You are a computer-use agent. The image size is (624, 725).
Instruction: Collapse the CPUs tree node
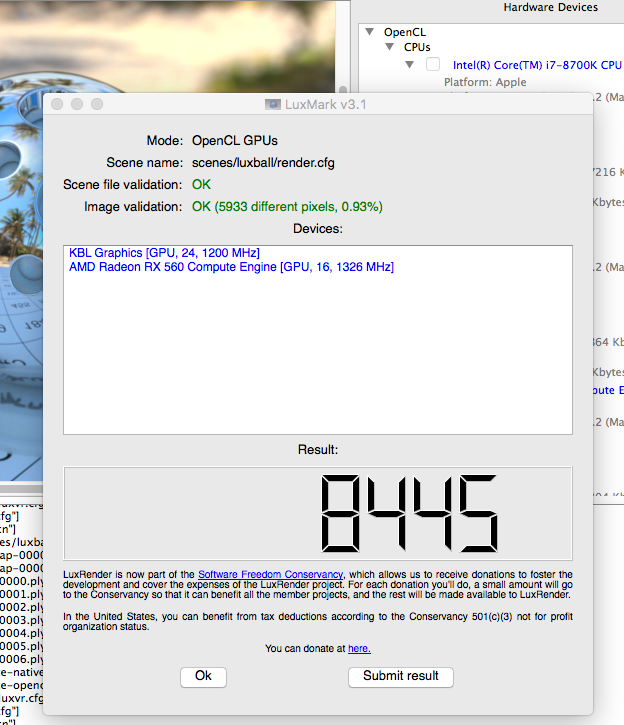click(x=389, y=47)
